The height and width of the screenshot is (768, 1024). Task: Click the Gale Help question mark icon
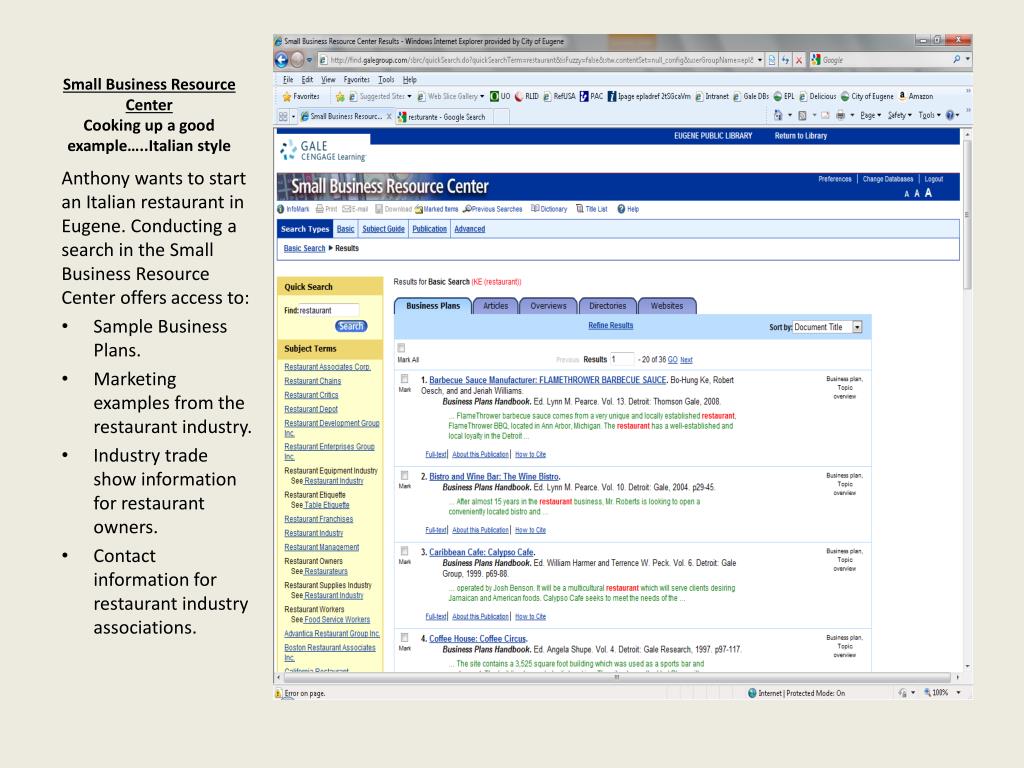click(622, 210)
